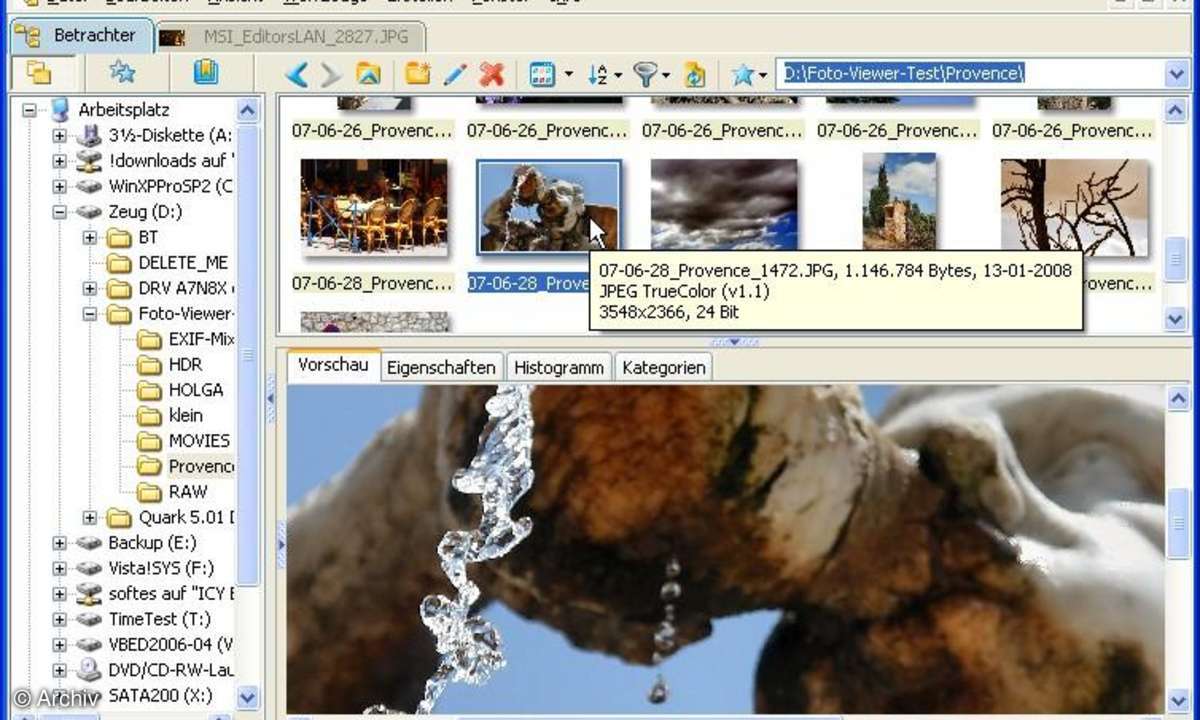
Task: Click the sort order icon
Action: (598, 74)
